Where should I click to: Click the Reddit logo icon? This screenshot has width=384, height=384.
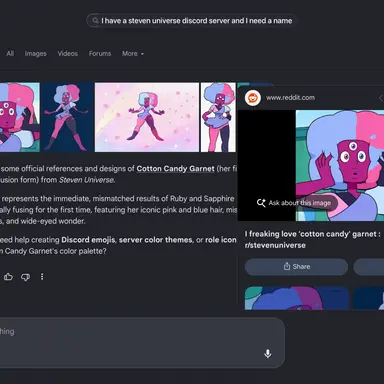(x=253, y=98)
